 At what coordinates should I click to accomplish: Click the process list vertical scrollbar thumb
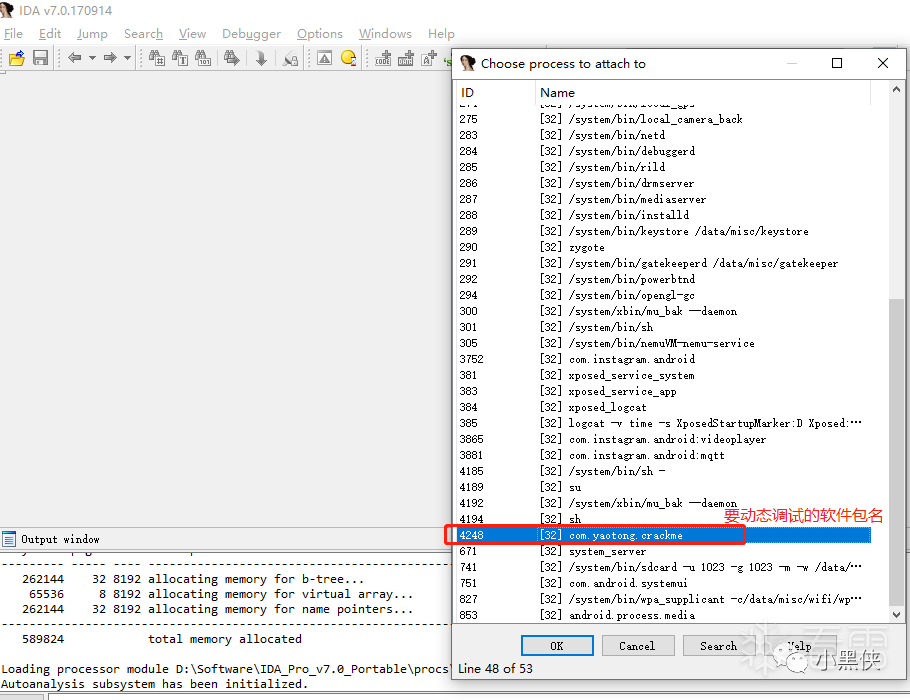(x=896, y=450)
